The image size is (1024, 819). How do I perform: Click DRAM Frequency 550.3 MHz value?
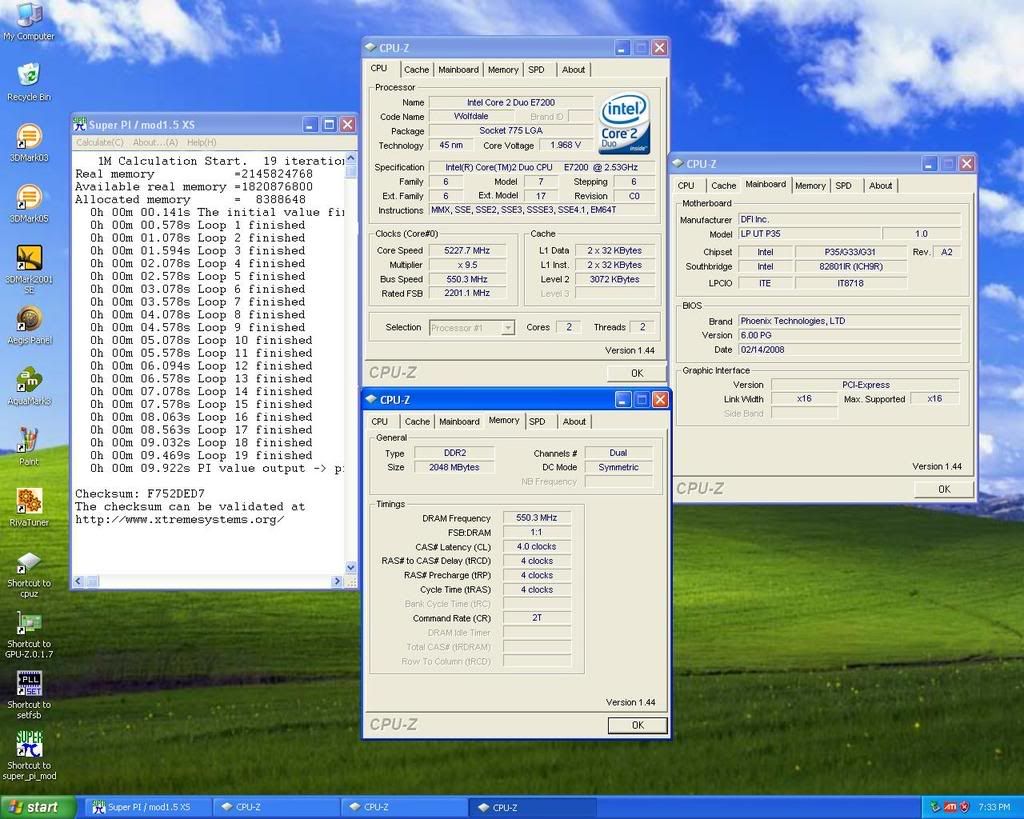coord(536,518)
